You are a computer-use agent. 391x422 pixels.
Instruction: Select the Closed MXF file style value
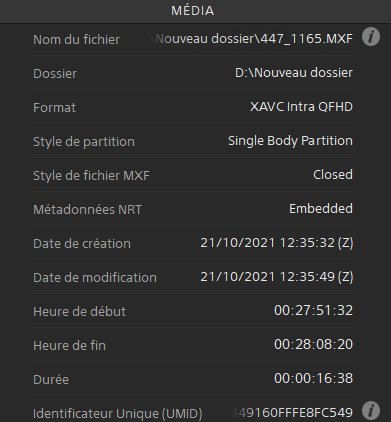pyautogui.click(x=333, y=175)
